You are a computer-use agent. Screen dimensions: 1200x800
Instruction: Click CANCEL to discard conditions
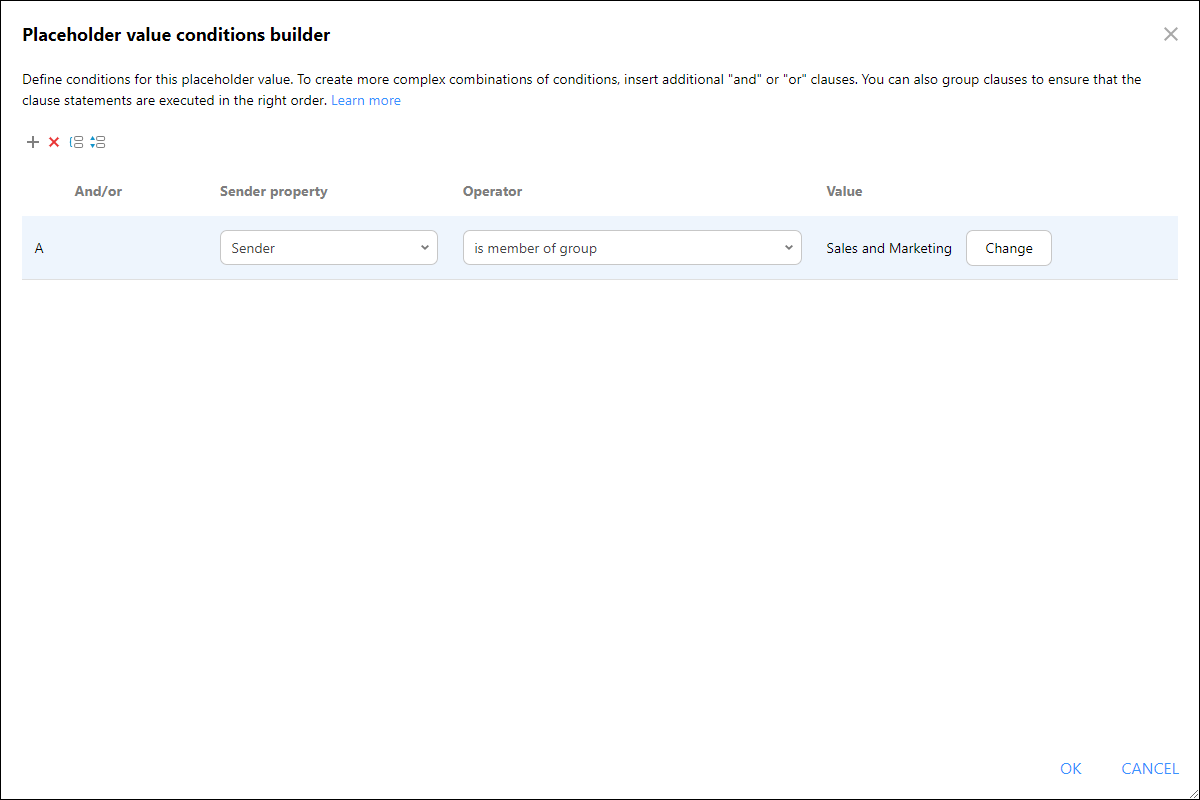(1150, 768)
